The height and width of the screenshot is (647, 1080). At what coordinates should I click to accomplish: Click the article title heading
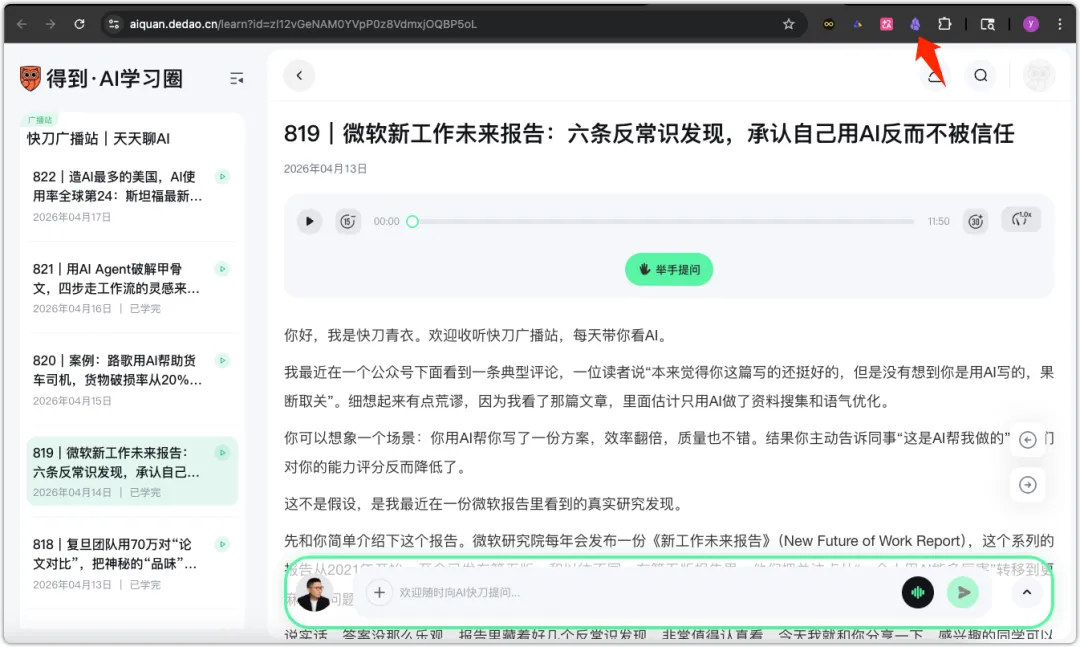(649, 134)
